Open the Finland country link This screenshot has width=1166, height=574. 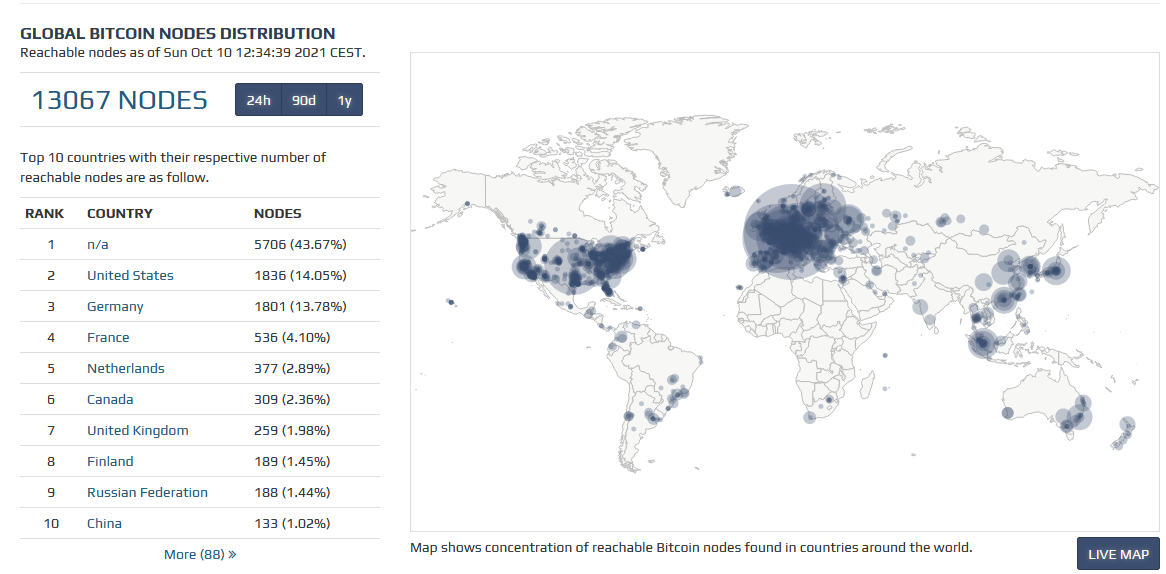click(110, 461)
